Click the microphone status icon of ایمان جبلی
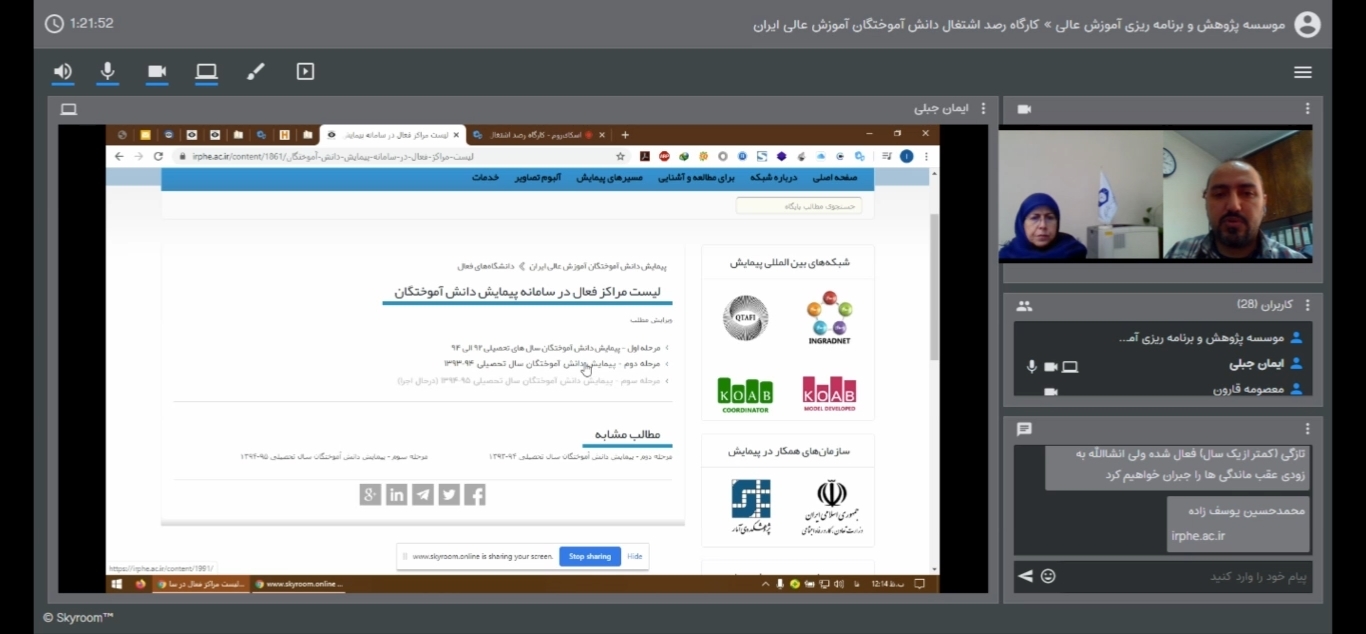 (1032, 367)
